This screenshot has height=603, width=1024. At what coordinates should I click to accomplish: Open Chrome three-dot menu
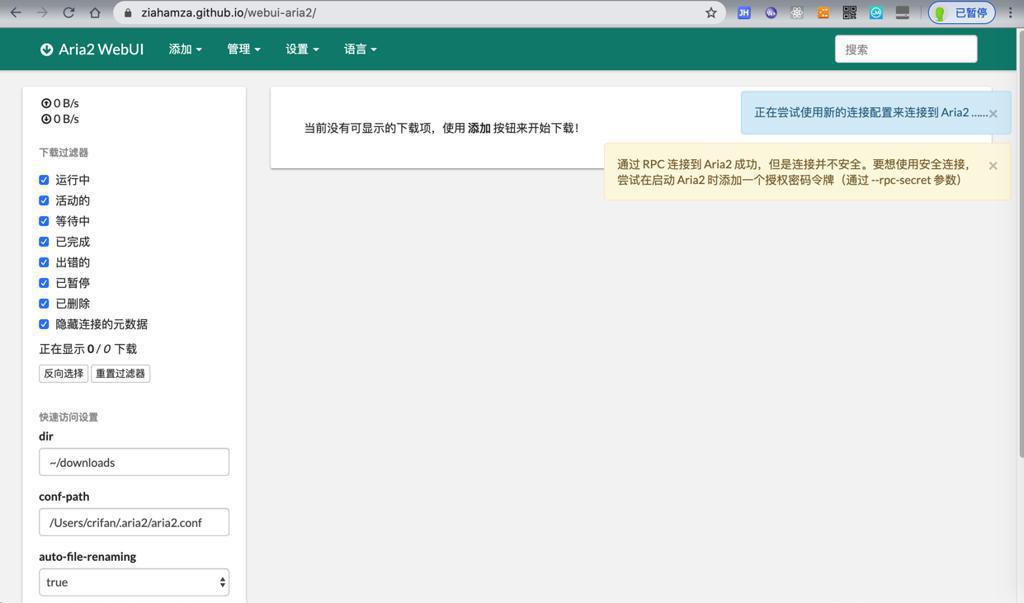coord(1010,12)
